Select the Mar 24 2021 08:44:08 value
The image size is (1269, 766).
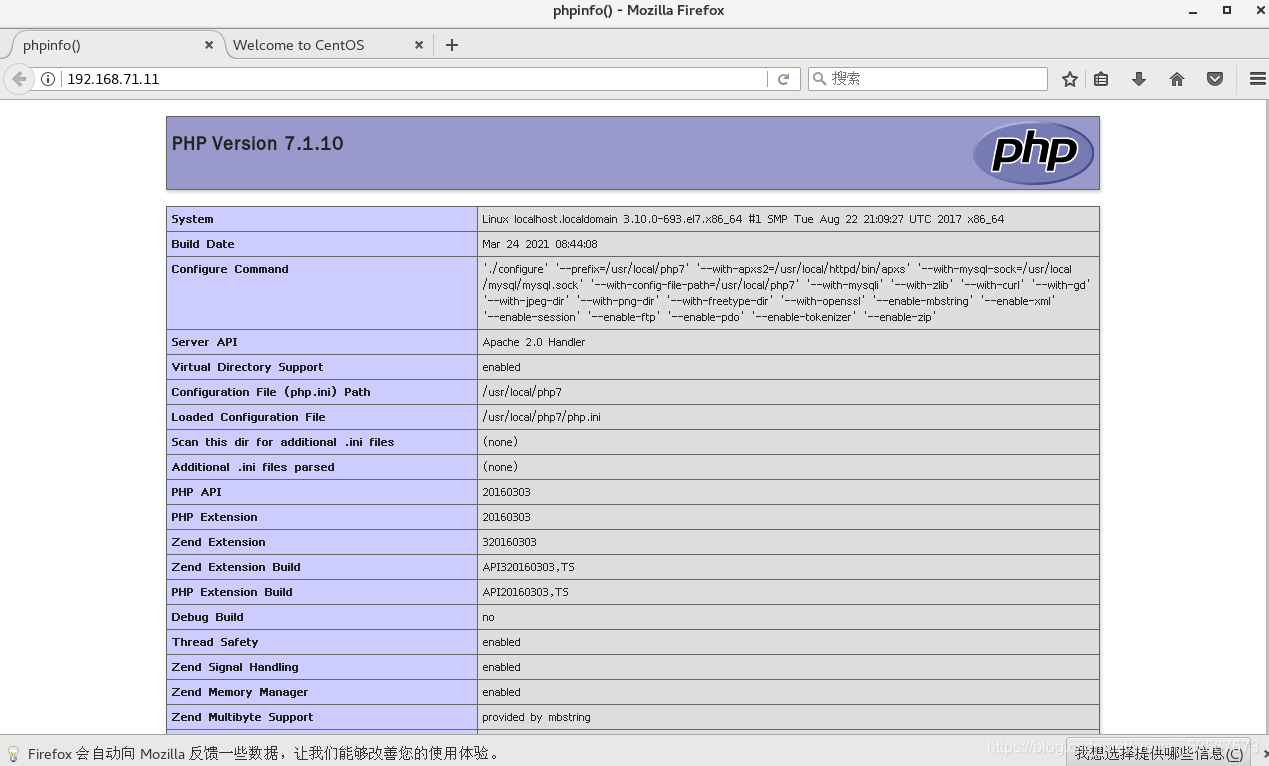[540, 244]
